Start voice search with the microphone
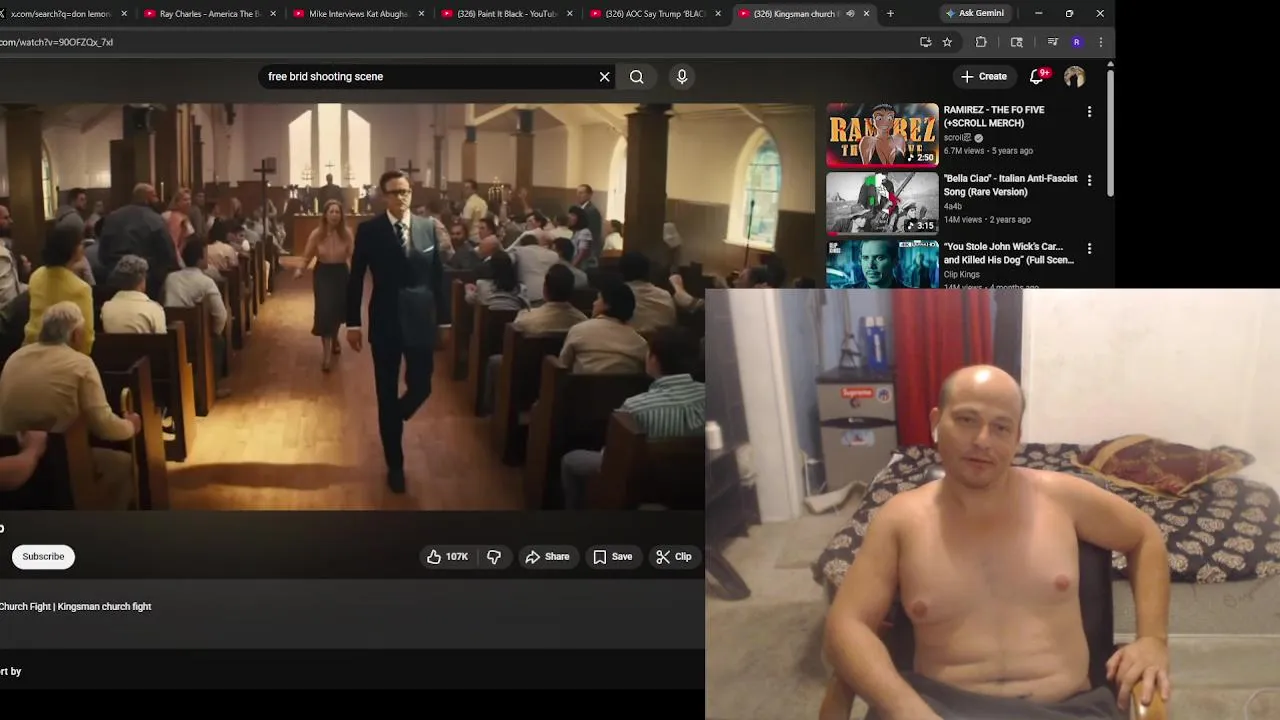The image size is (1280, 720). point(682,77)
